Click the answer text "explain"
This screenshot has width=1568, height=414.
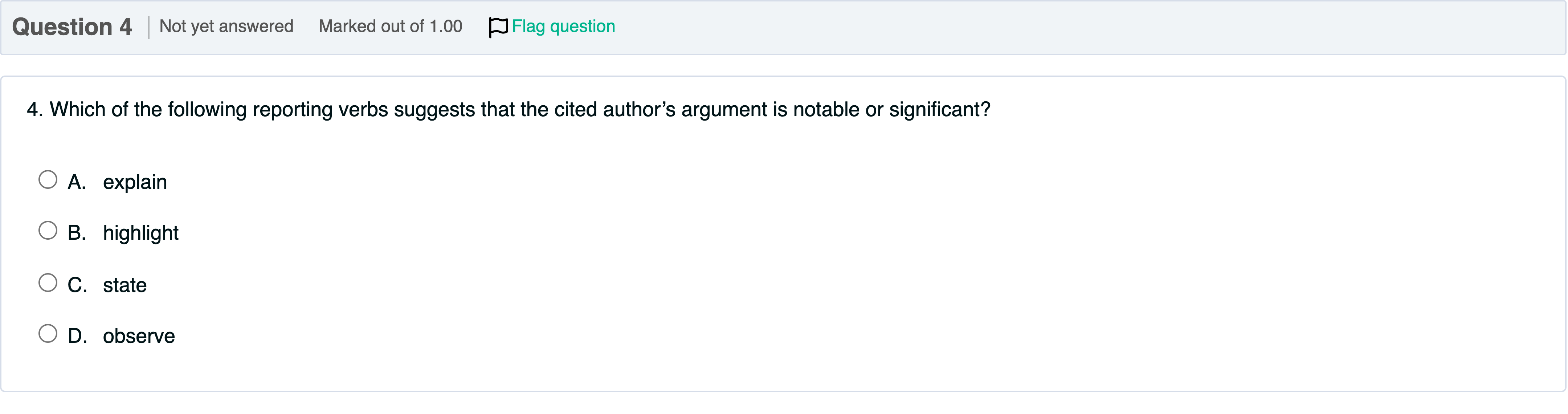tap(135, 182)
